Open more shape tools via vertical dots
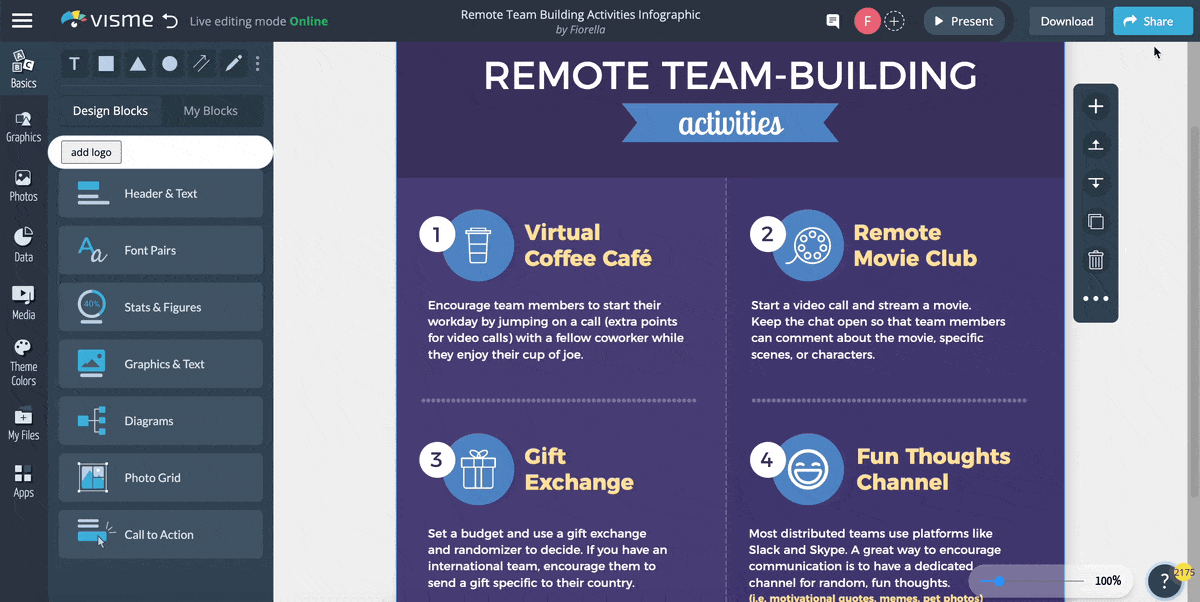Image resolution: width=1200 pixels, height=602 pixels. point(258,64)
